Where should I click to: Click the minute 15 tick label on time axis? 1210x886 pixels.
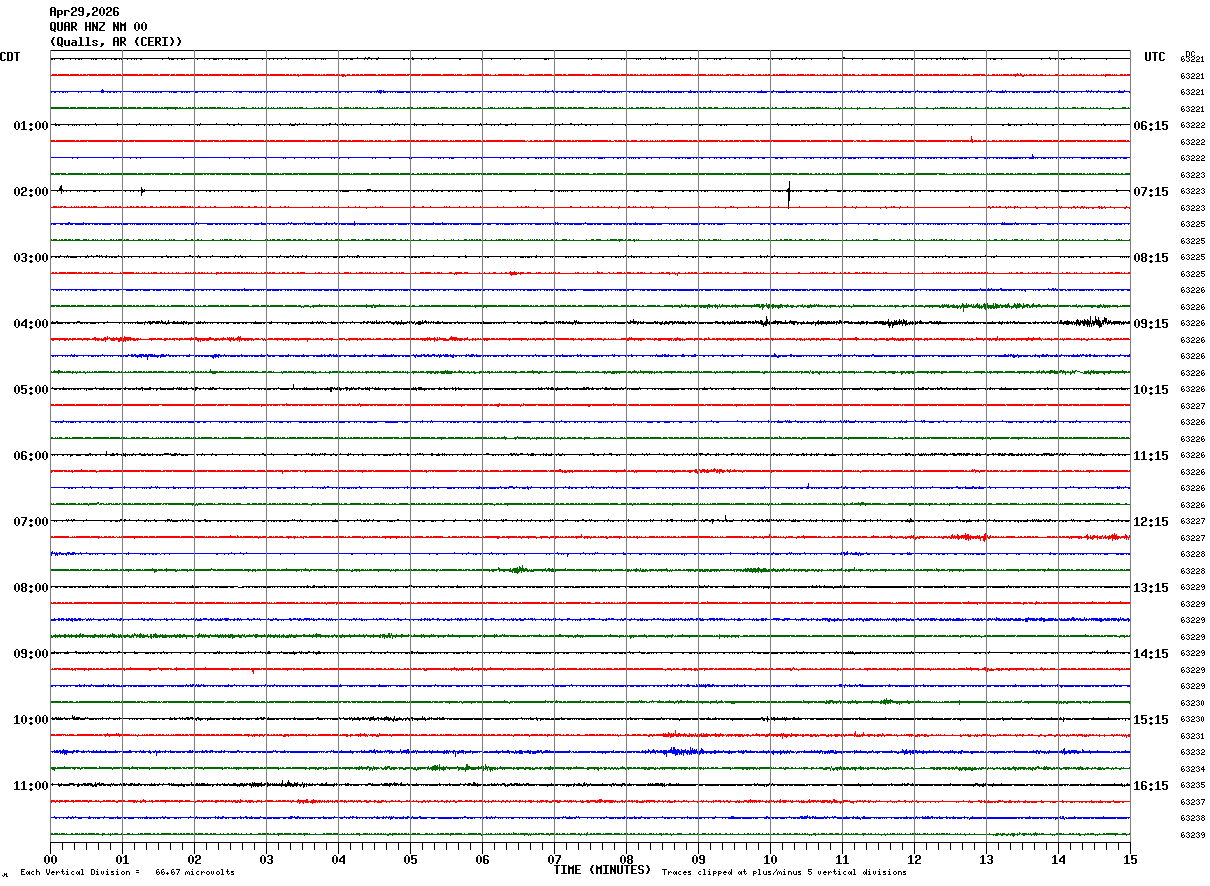(1130, 860)
